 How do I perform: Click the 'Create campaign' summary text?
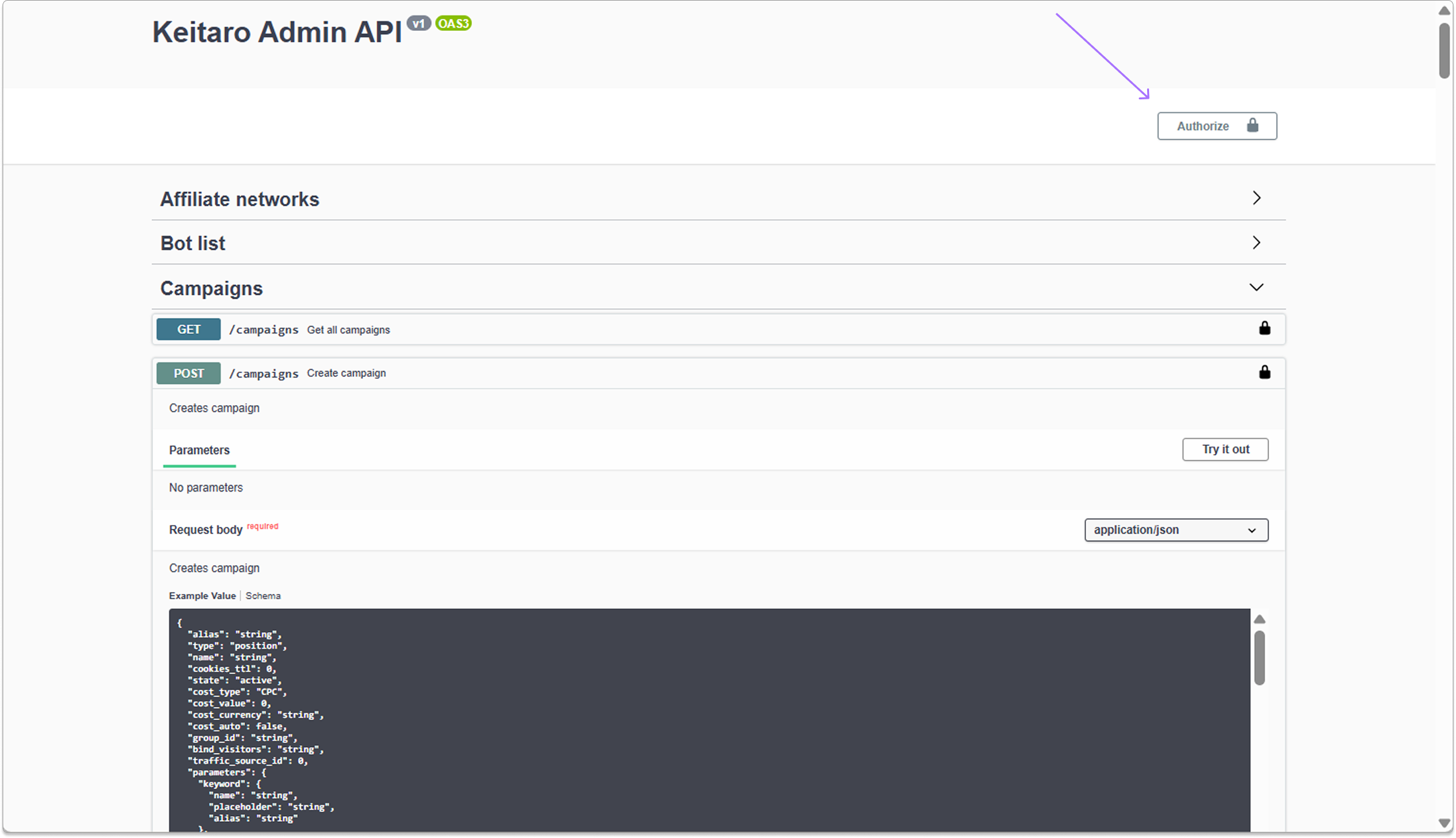tap(346, 373)
